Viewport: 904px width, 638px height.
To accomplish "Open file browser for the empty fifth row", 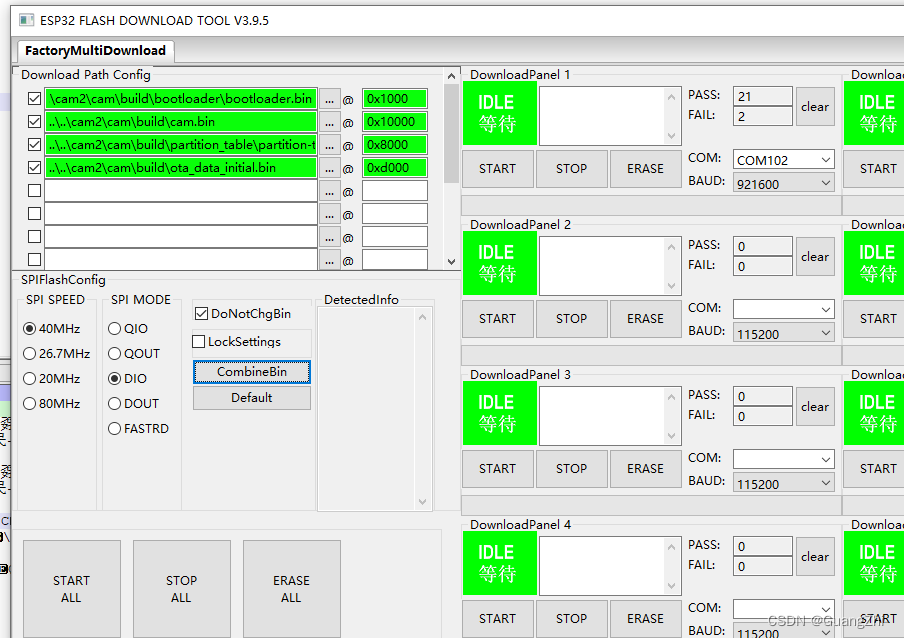I will click(330, 190).
